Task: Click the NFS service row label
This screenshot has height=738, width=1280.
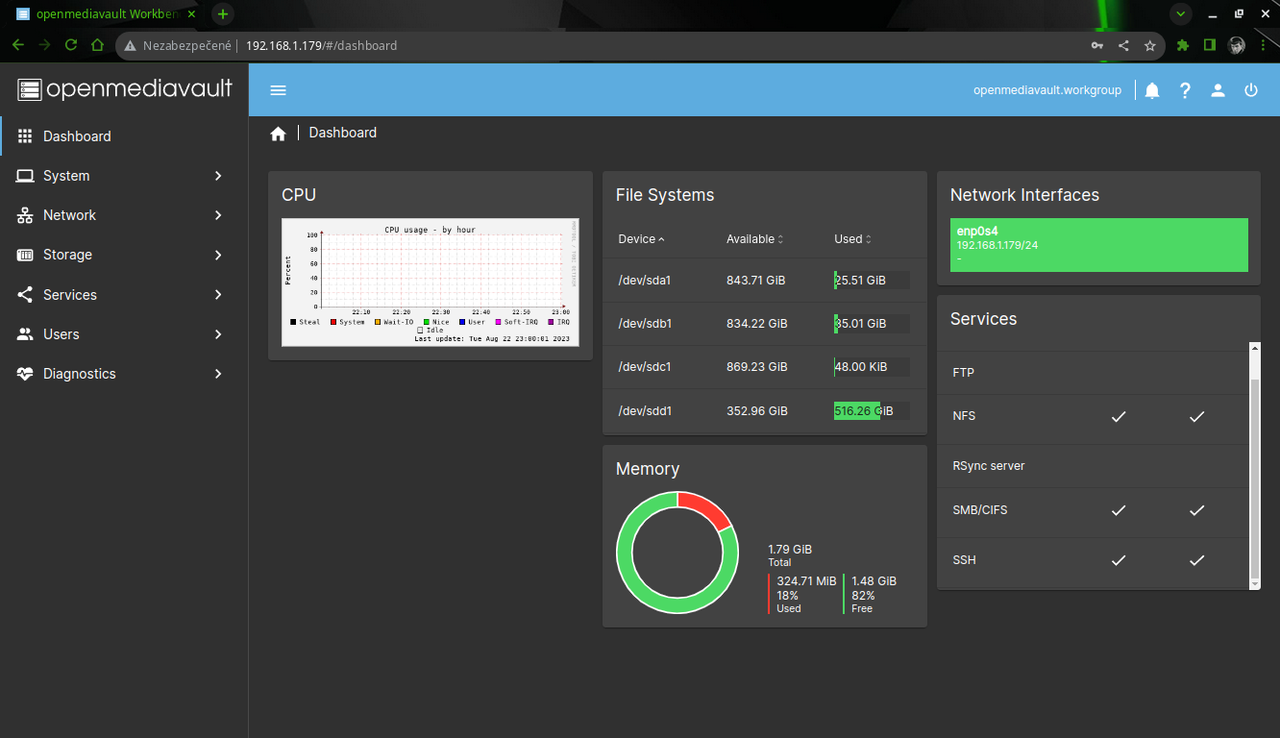Action: 964,416
